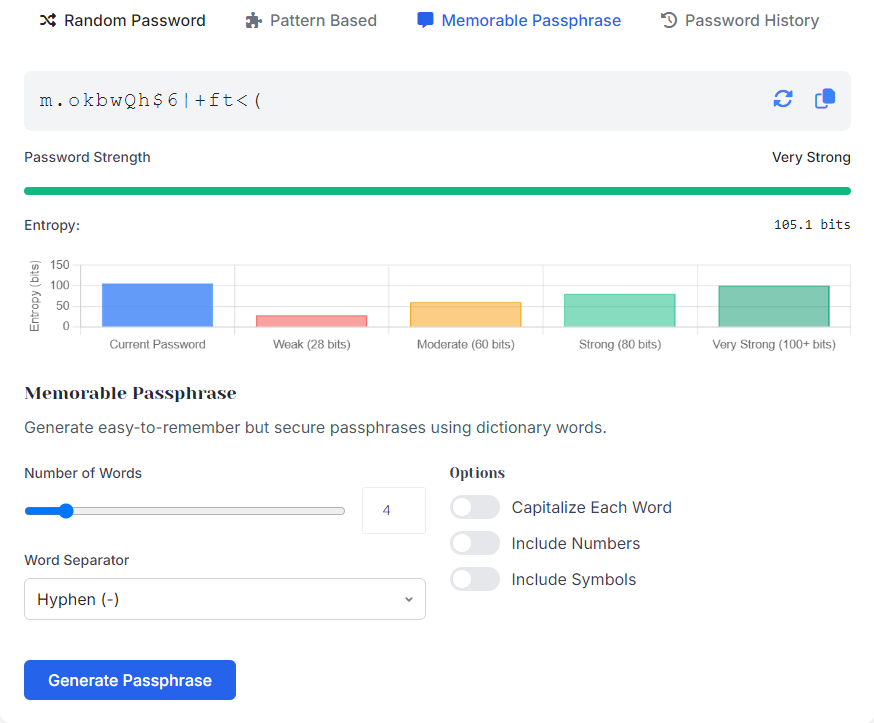Click the 'Memorable Passphrase' section heading
The image size is (874, 723).
coord(130,393)
